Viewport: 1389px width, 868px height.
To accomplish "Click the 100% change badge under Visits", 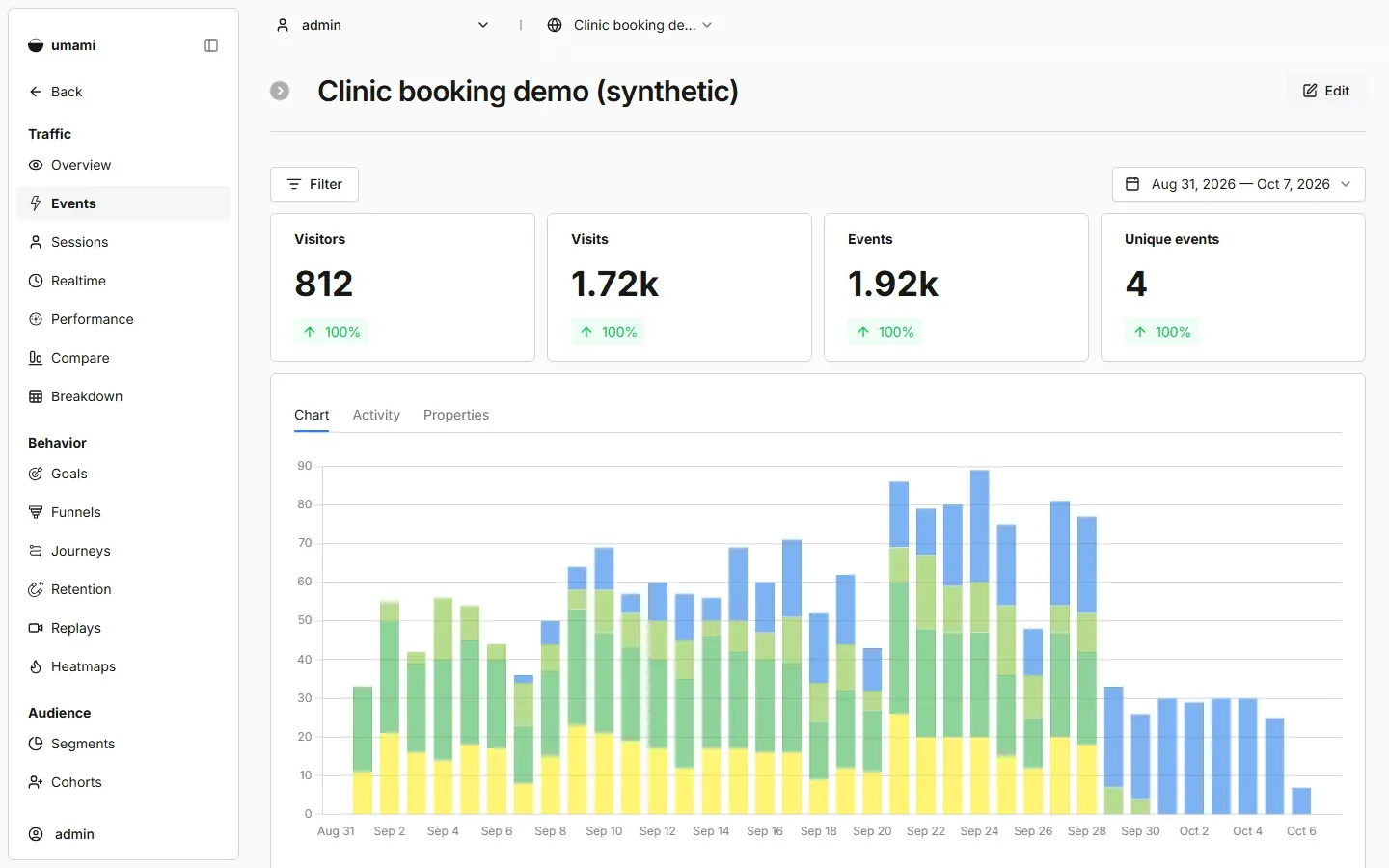I will [609, 332].
